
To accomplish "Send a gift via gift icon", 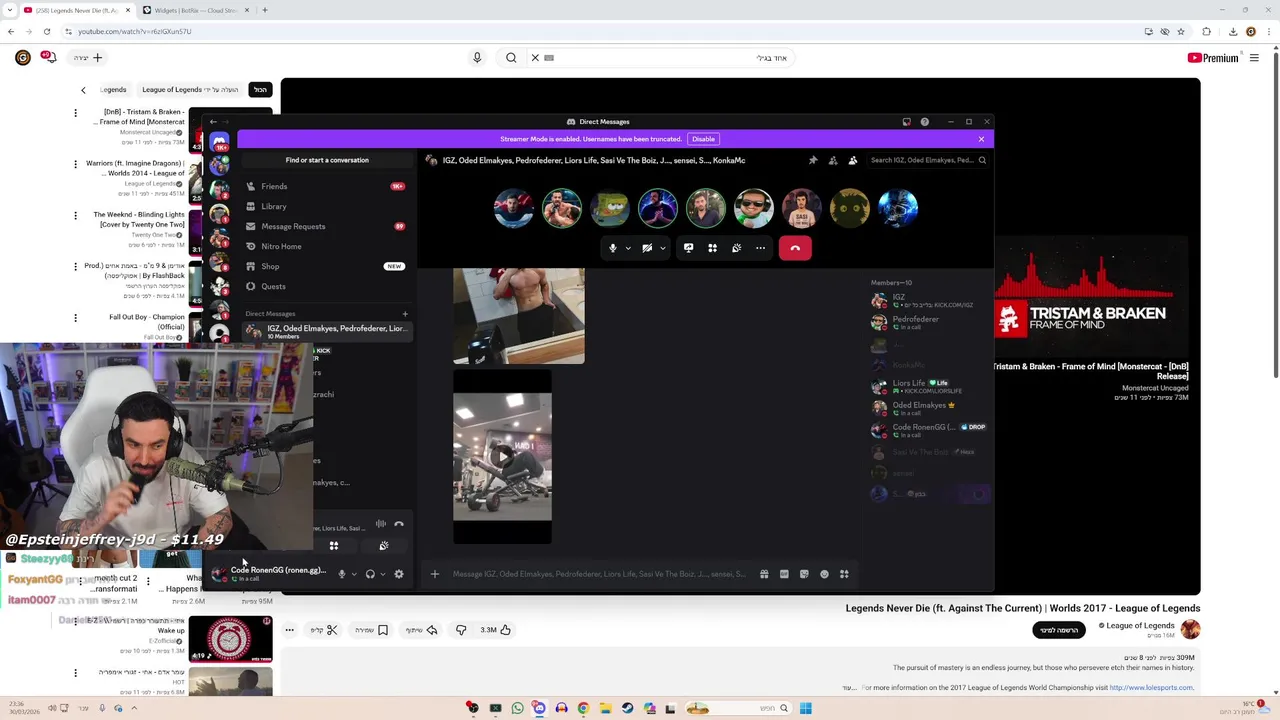I will click(x=764, y=574).
